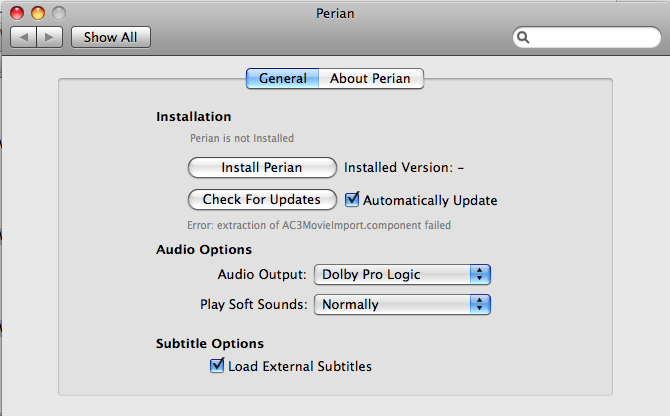This screenshot has height=416, width=670.
Task: Select the General tab
Action: coord(282,79)
